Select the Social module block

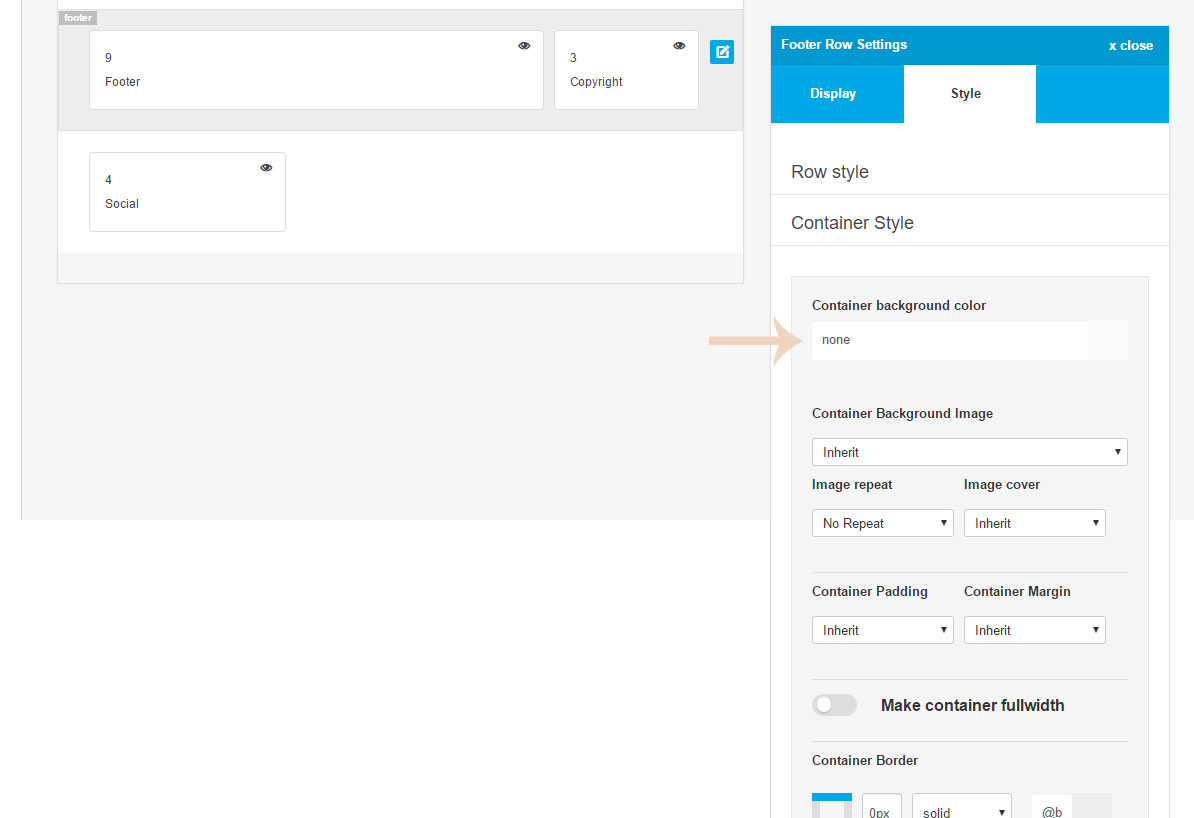coord(187,192)
